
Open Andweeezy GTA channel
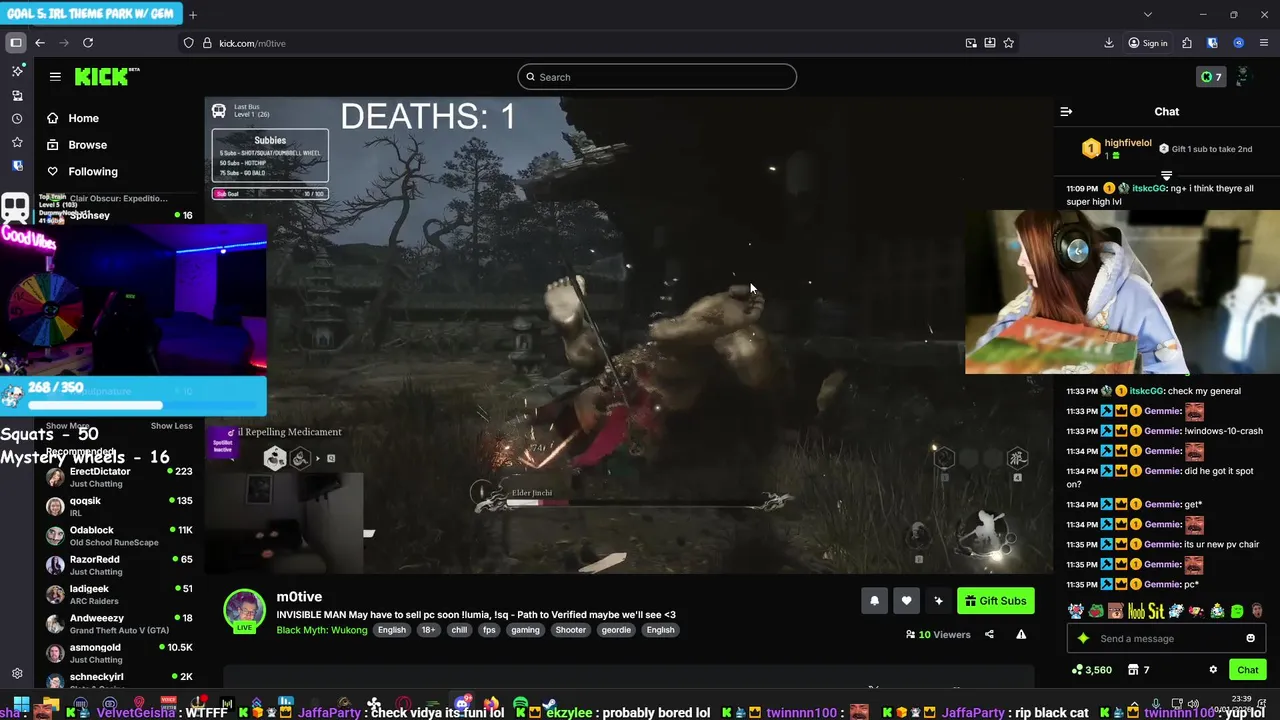pyautogui.click(x=119, y=624)
